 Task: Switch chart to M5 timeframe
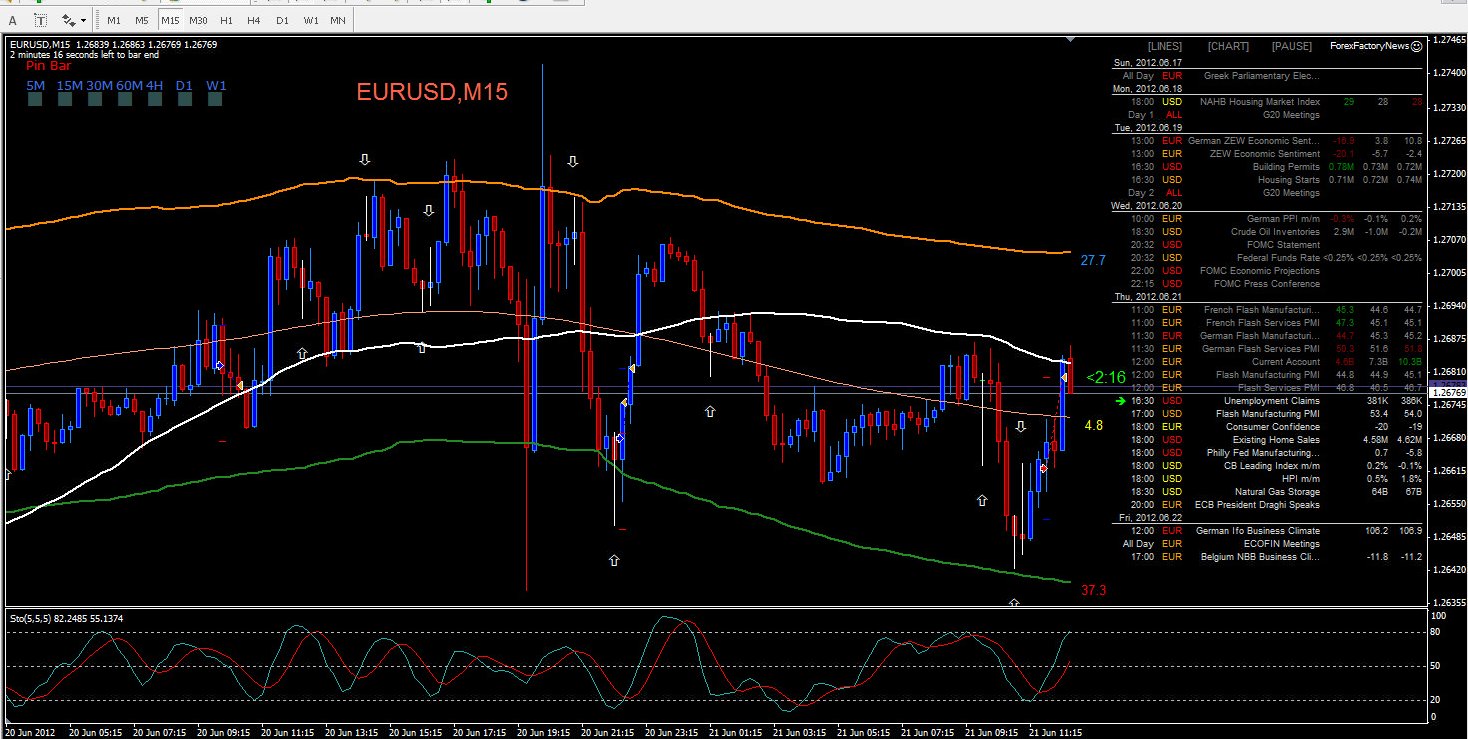142,19
